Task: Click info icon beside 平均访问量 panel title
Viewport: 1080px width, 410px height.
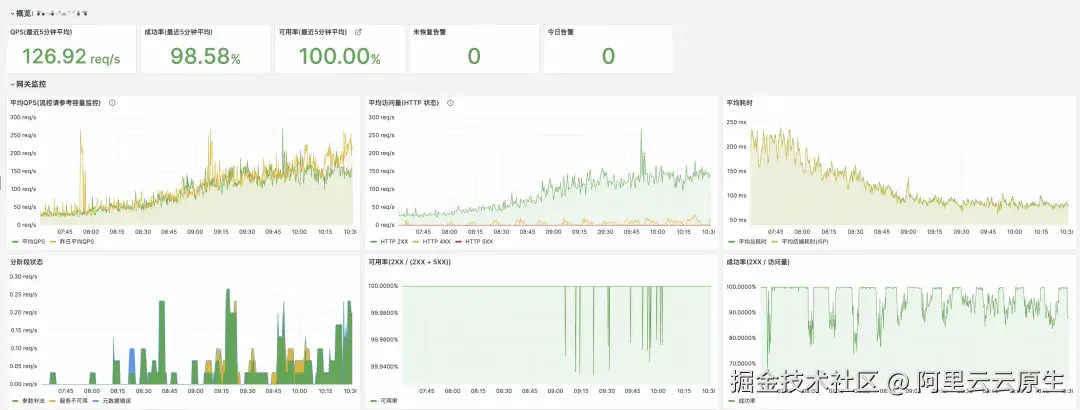Action: click(450, 103)
